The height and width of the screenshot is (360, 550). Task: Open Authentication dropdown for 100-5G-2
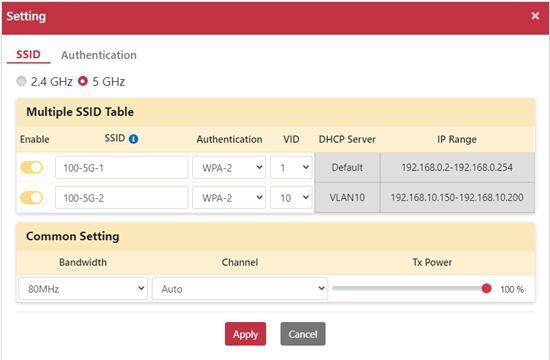point(229,198)
